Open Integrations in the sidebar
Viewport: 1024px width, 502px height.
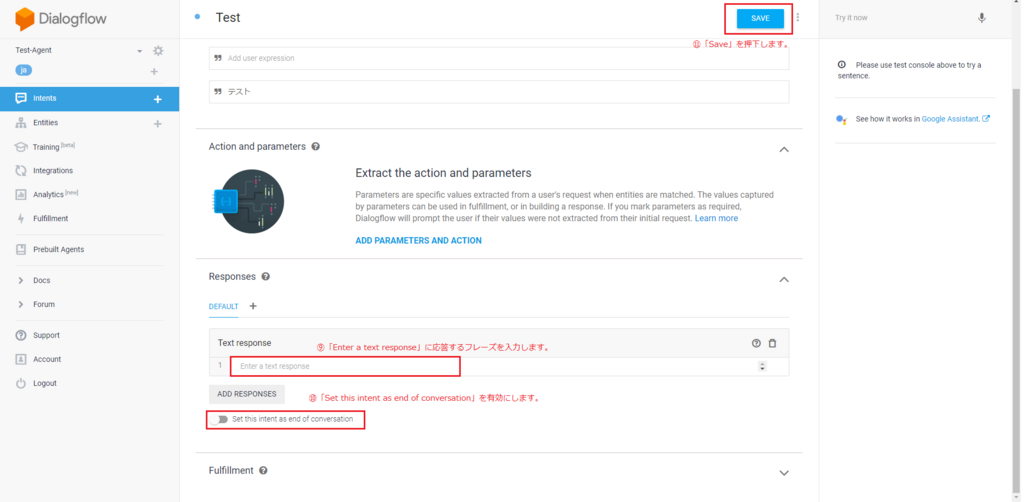pyautogui.click(x=53, y=170)
